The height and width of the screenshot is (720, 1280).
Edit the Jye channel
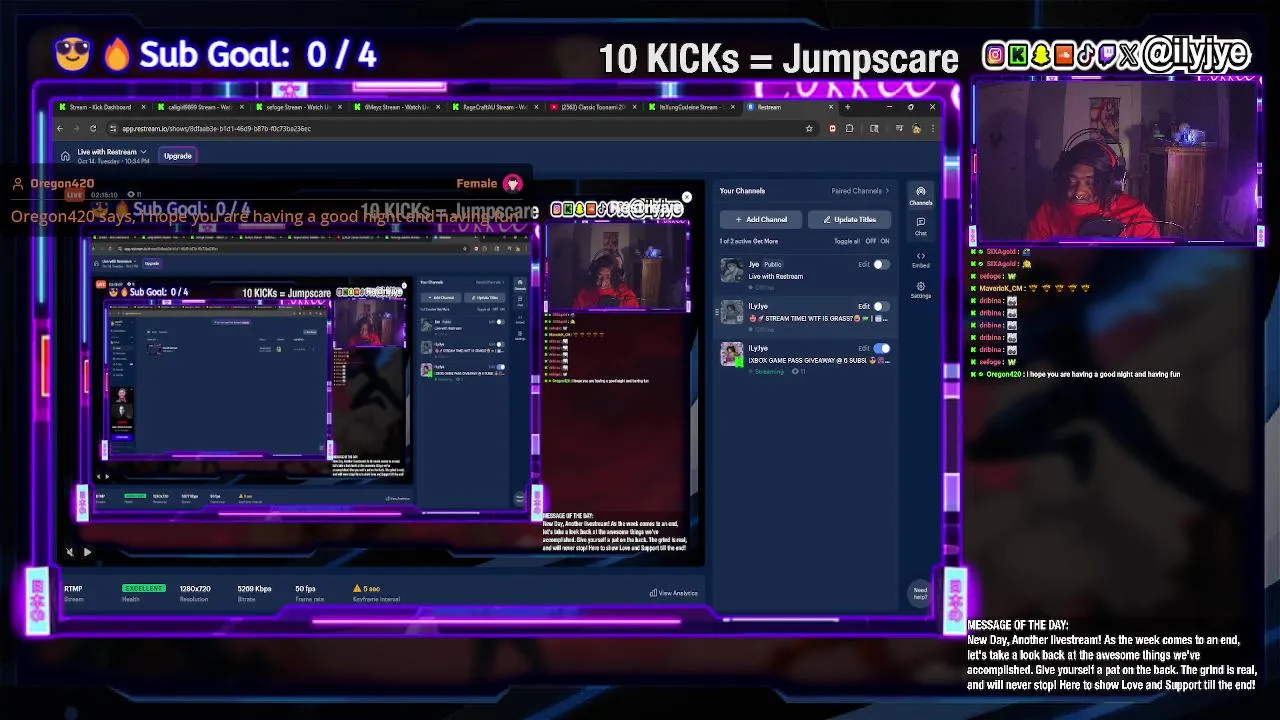pos(863,265)
